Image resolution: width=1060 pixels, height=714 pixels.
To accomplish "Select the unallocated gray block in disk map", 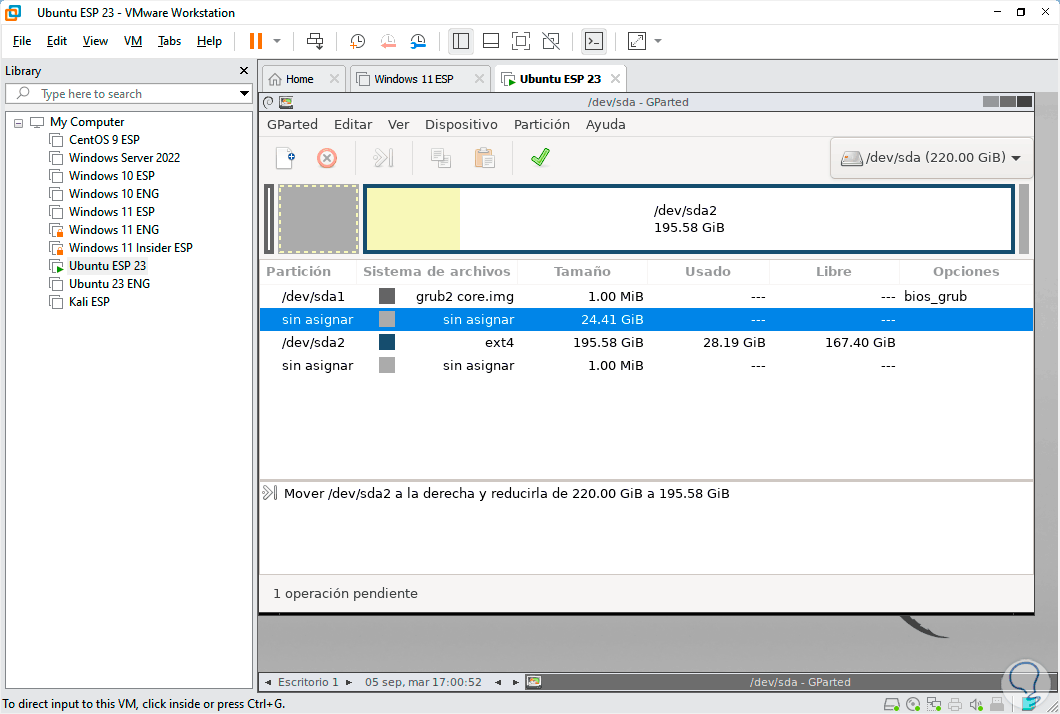I will point(318,219).
